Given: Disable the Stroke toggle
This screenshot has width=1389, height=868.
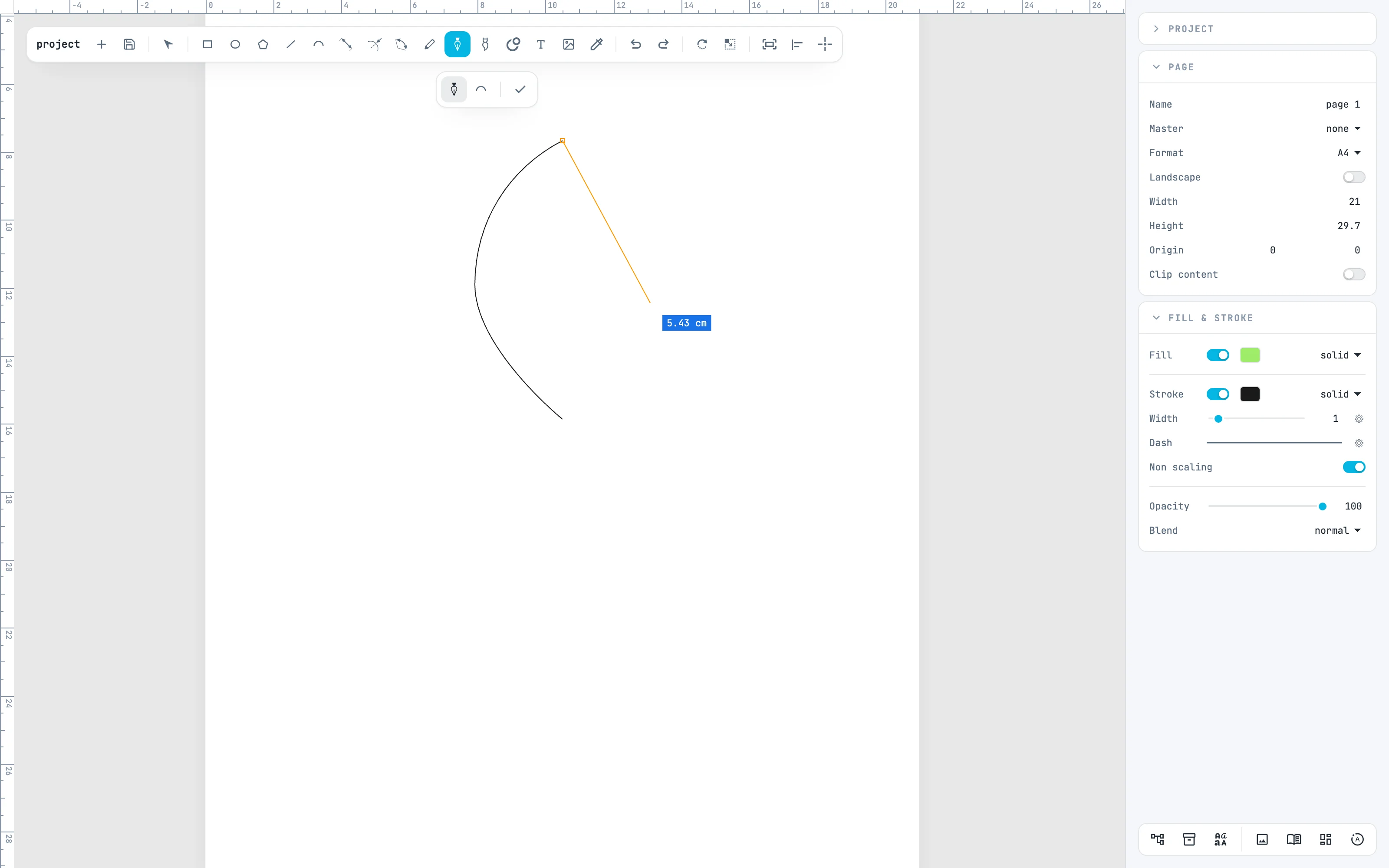Looking at the screenshot, I should 1218,395.
